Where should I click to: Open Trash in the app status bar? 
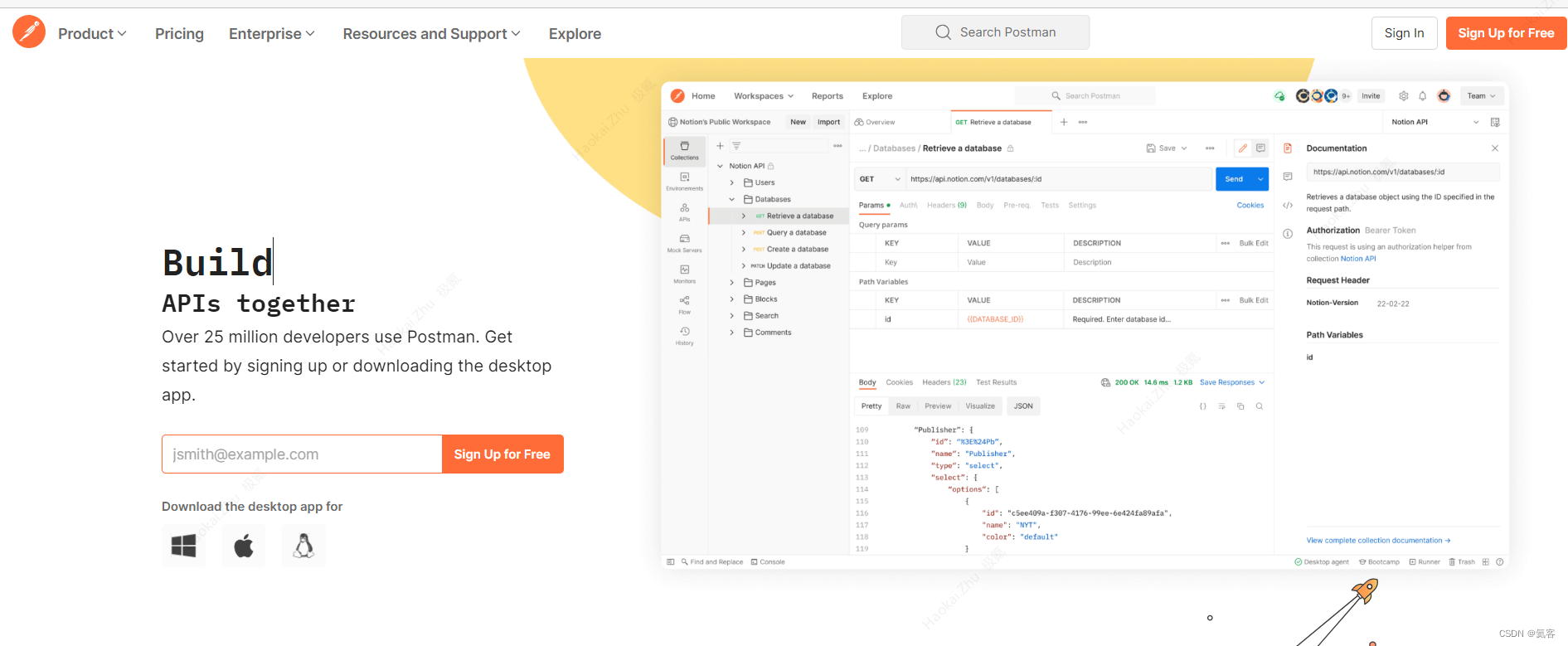[1462, 562]
